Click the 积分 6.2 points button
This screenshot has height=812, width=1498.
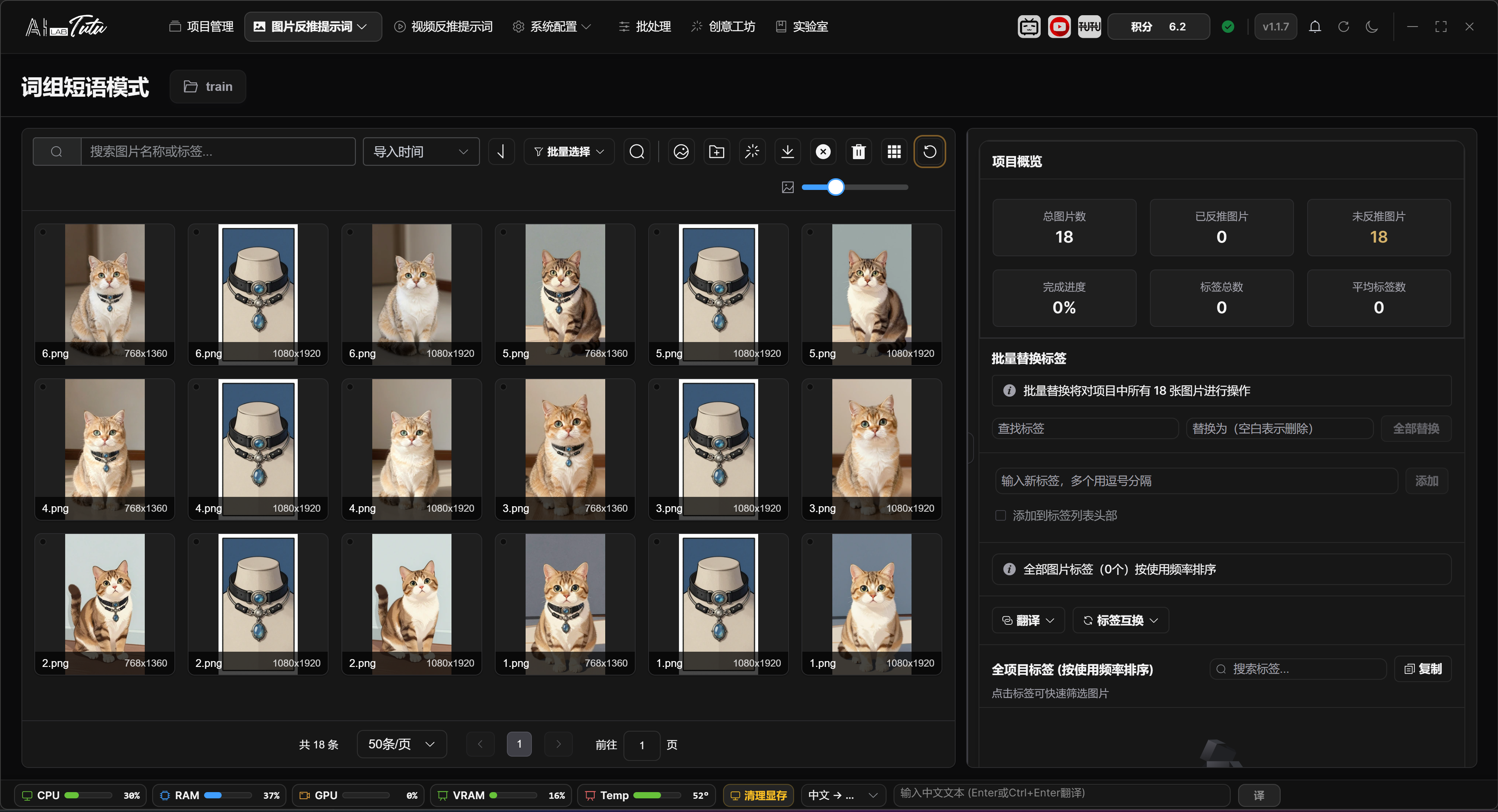[x=1159, y=27]
